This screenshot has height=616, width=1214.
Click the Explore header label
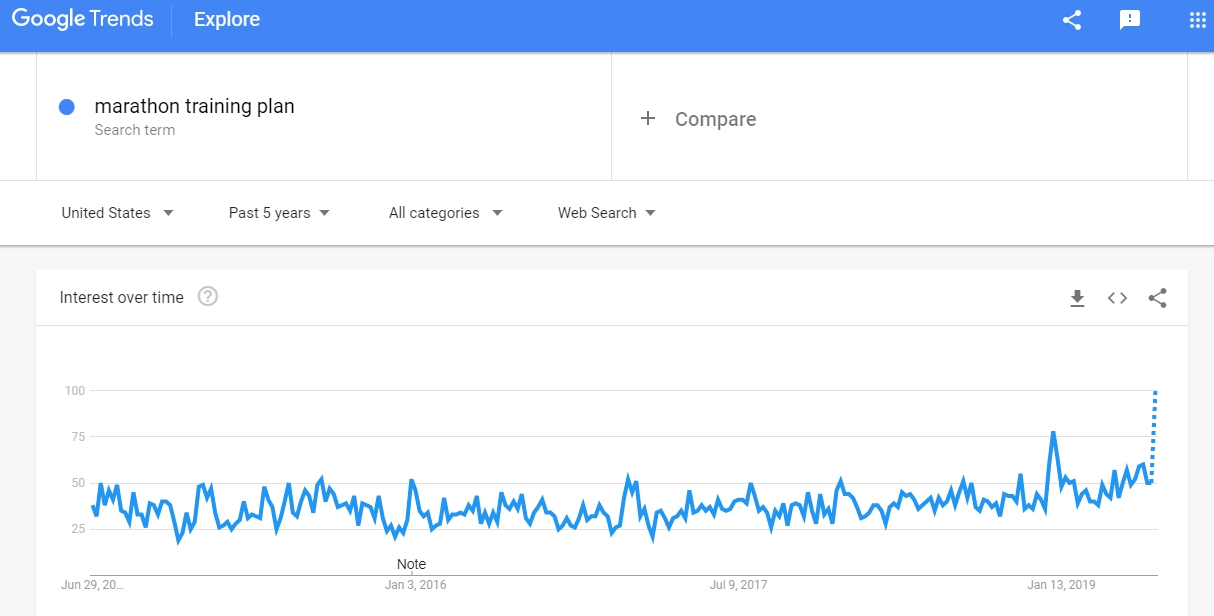(x=227, y=20)
